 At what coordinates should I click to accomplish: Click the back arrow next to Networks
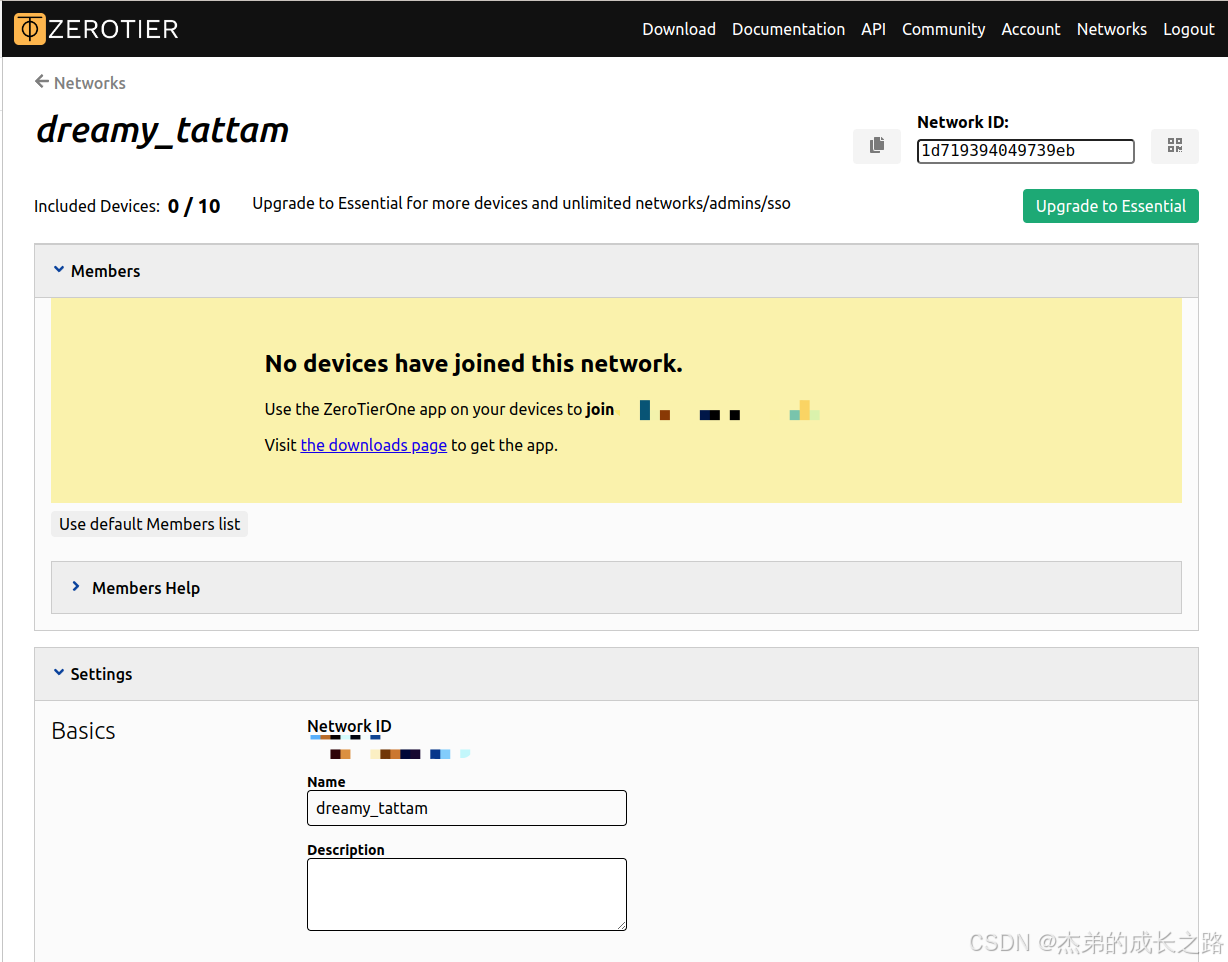[x=42, y=82]
